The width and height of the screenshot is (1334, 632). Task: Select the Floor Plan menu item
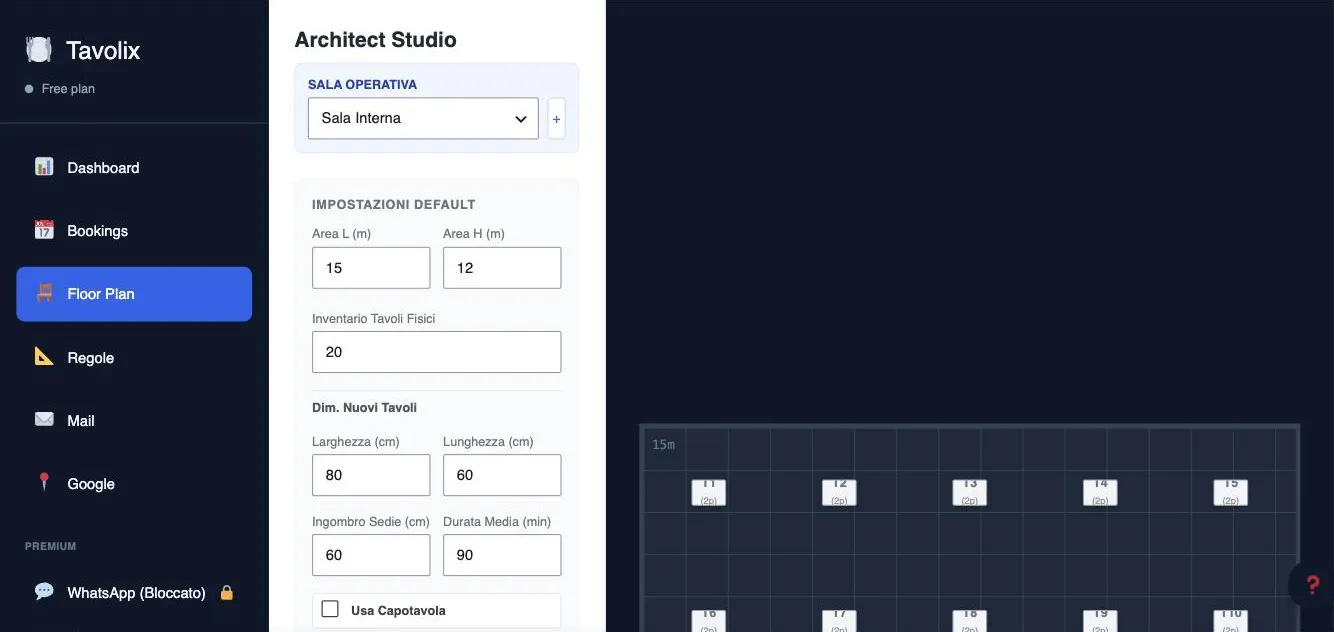[x=134, y=294]
